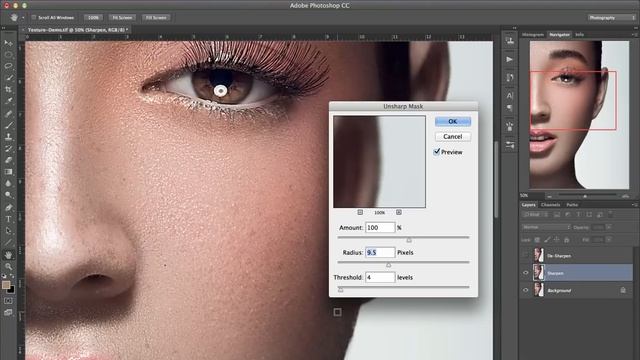Enable Scroll All Windows checkbox

click(x=34, y=18)
